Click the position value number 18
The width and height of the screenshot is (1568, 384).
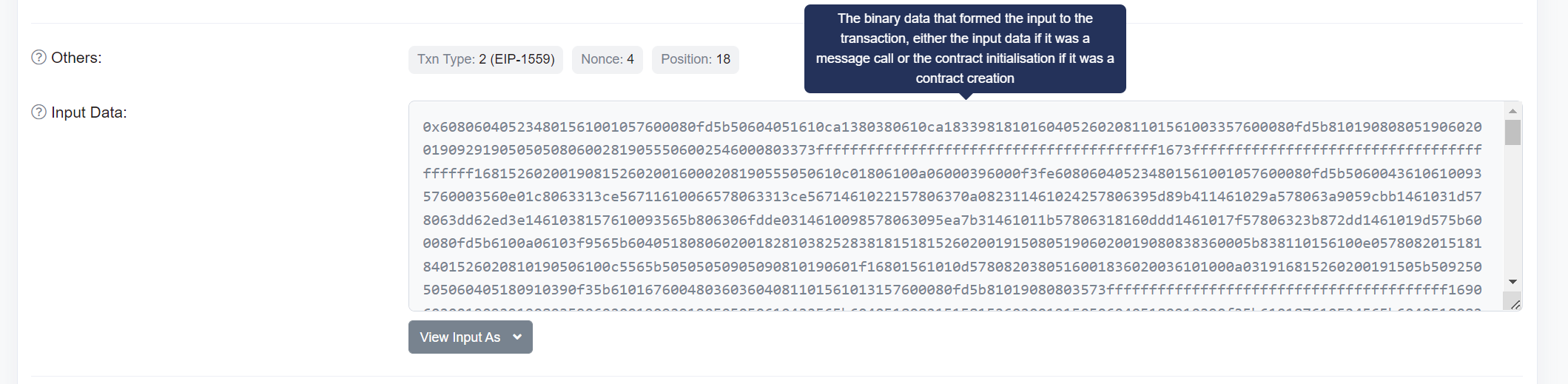coord(723,59)
